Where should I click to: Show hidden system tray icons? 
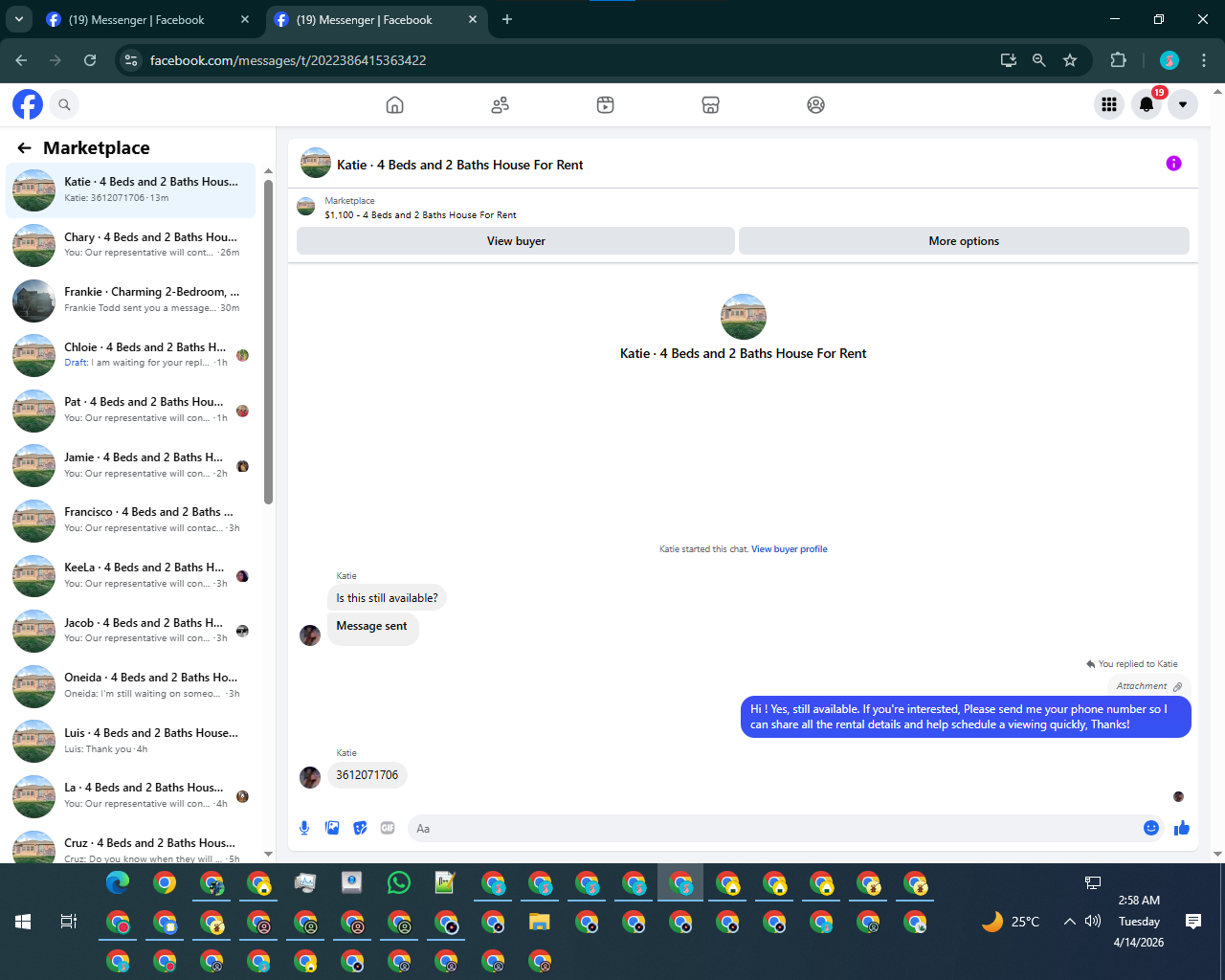[1069, 922]
